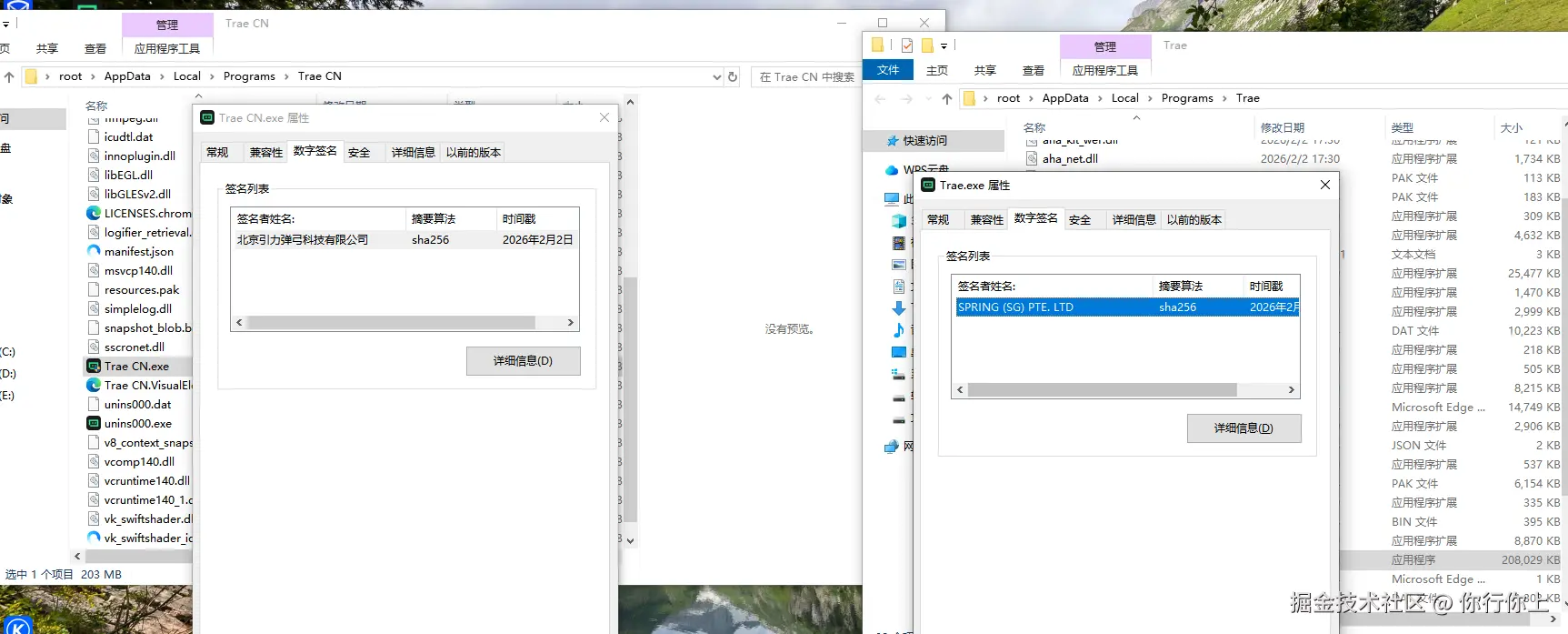Click manifest.json file icon in Trae CN window
The height and width of the screenshot is (634, 1568).
(x=94, y=251)
